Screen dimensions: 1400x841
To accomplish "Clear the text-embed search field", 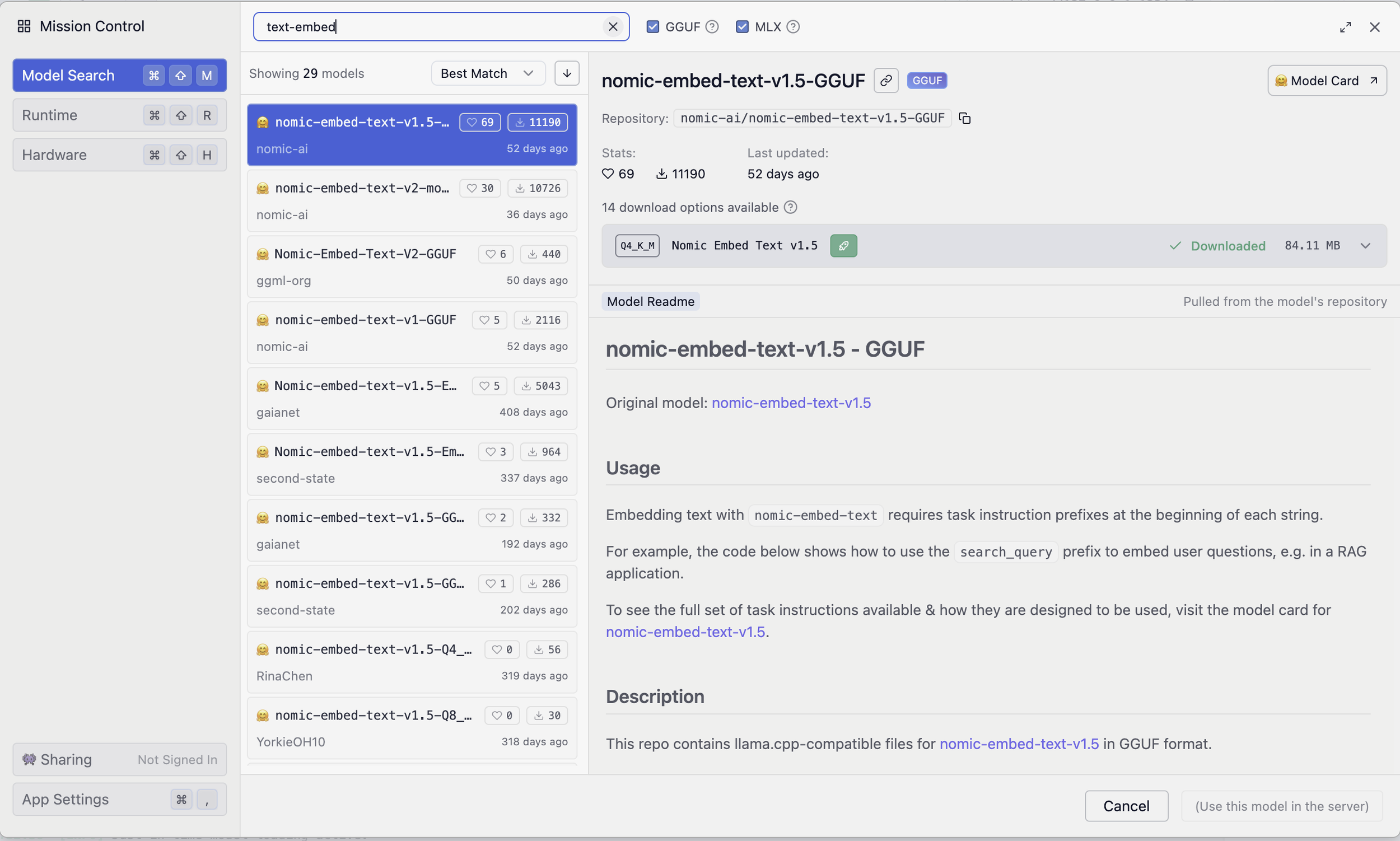I will pos(613,27).
